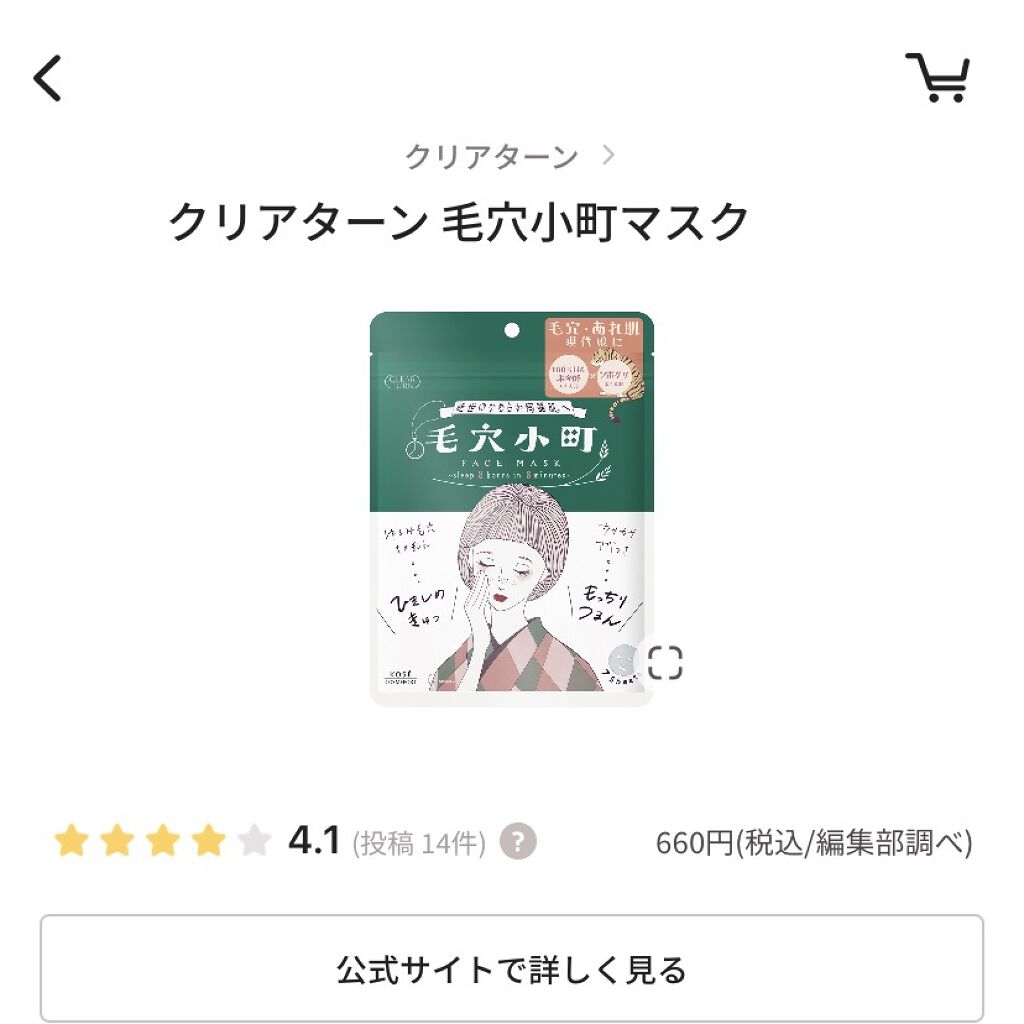Screen dimensions: 1024x1024
Task: Tap the 公式サイトで詳しく見る button
Action: [511, 968]
